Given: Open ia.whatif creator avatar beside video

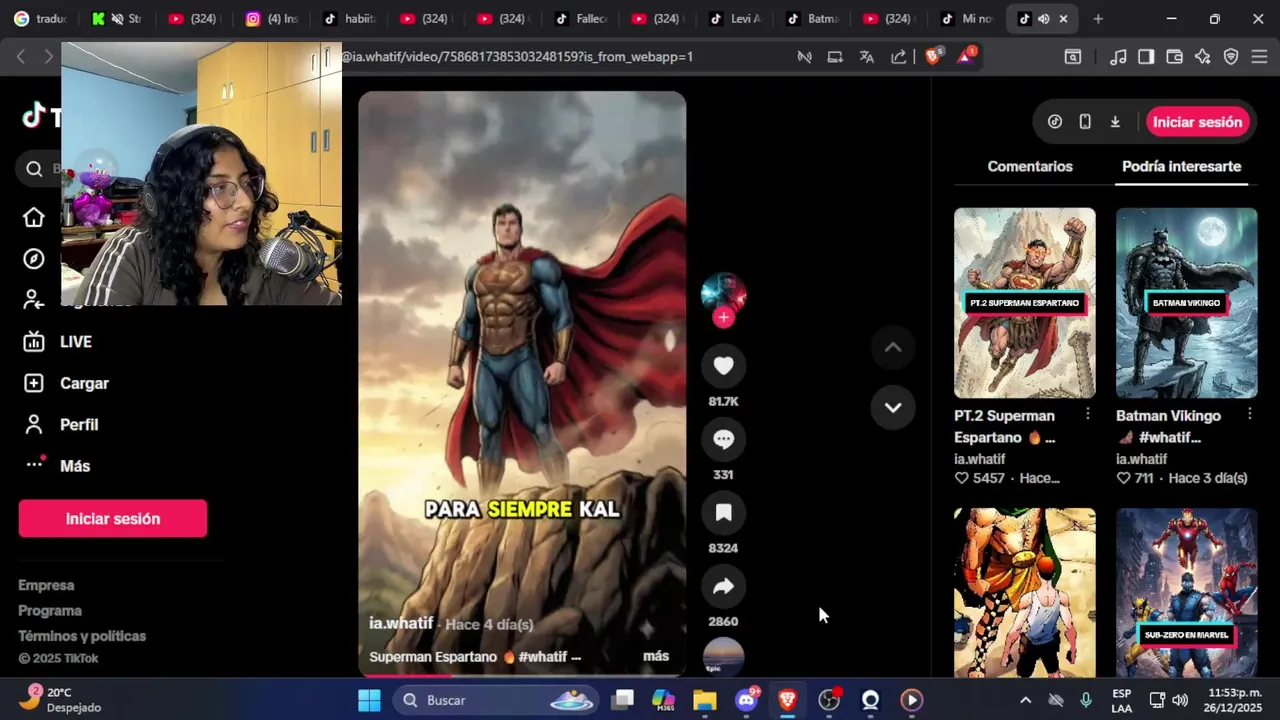Looking at the screenshot, I should point(723,292).
